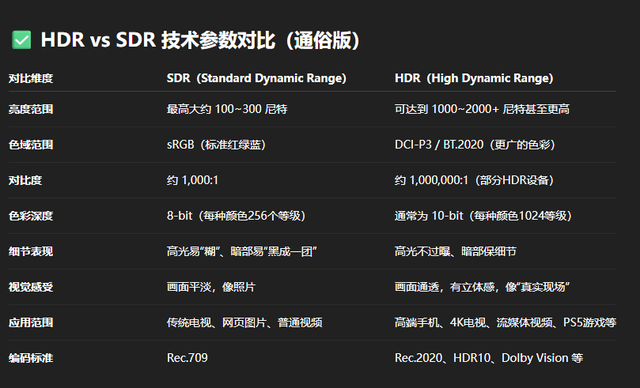Click the cell '最高大约 100~300 尼特'

(227, 109)
